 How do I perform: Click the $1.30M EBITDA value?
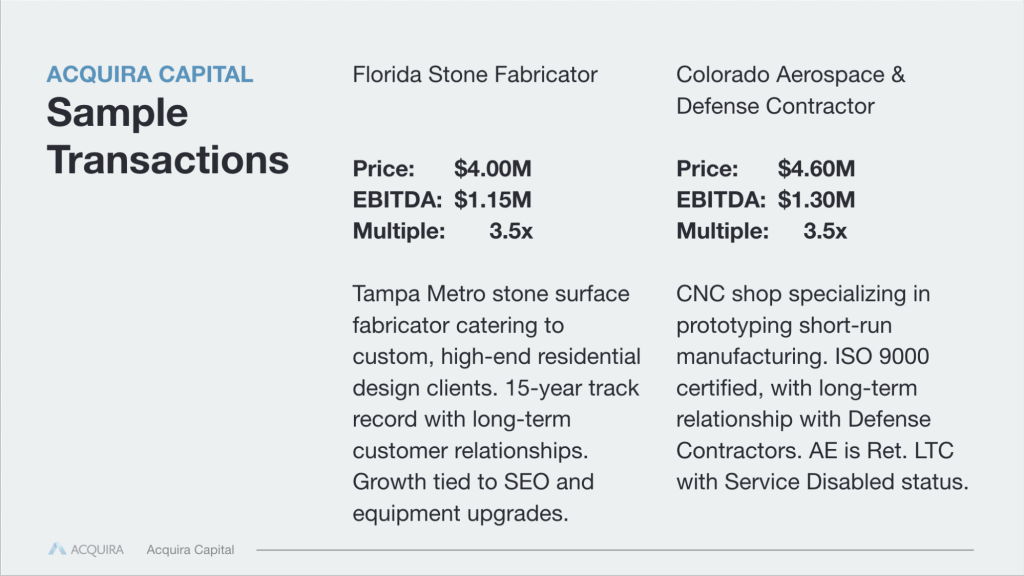click(x=816, y=200)
